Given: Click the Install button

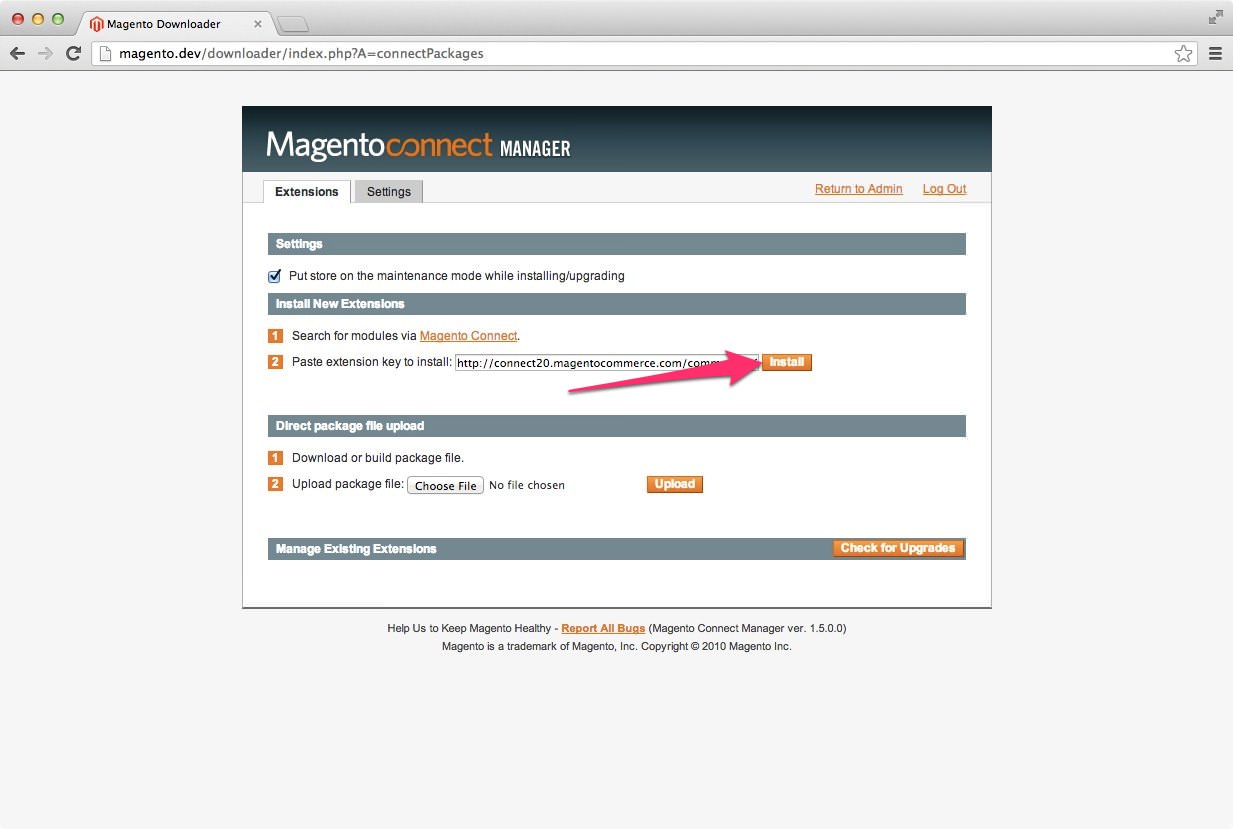Looking at the screenshot, I should coord(786,362).
